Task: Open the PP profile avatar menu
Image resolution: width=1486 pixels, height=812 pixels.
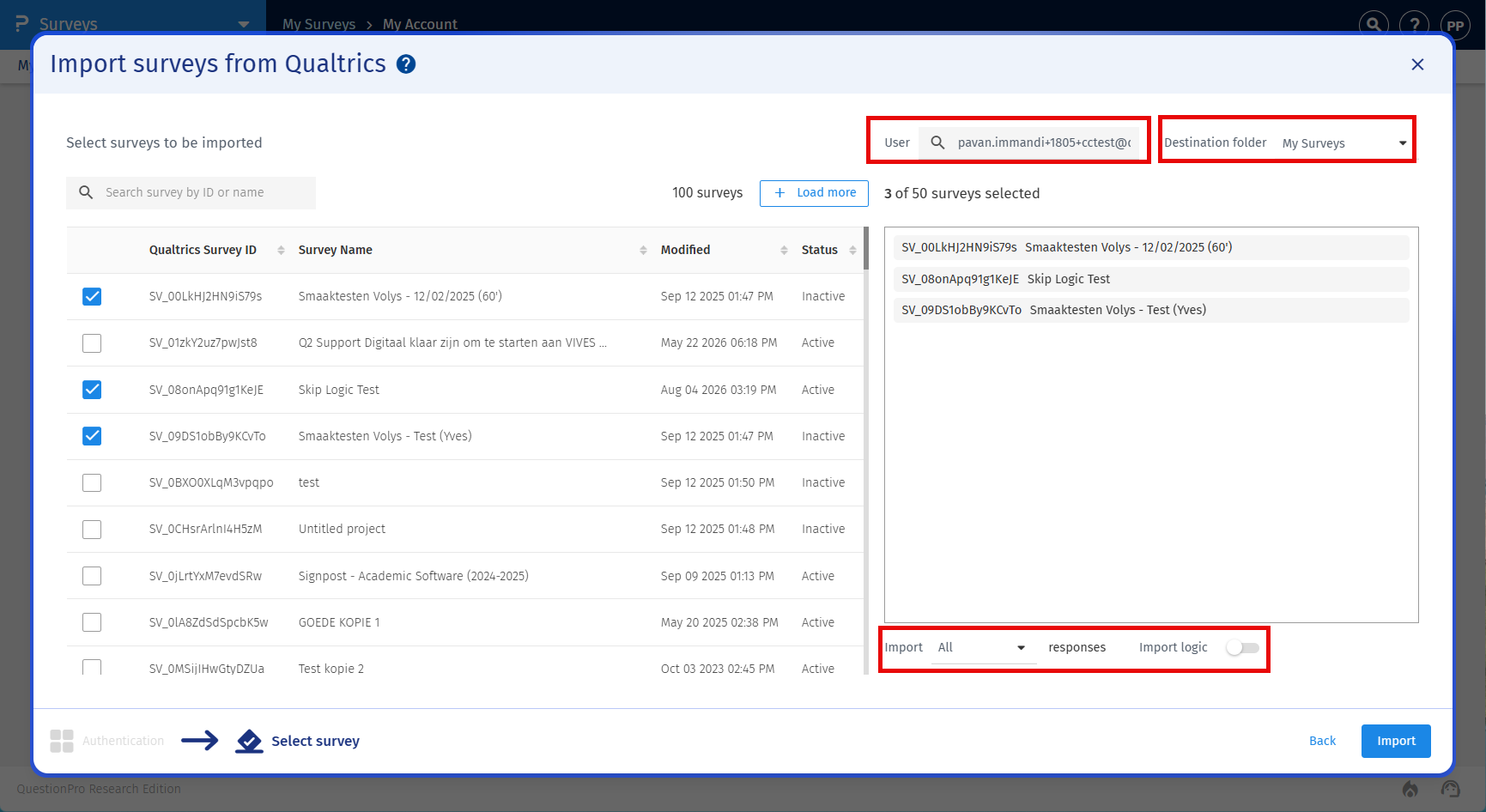Action: coord(1455,25)
